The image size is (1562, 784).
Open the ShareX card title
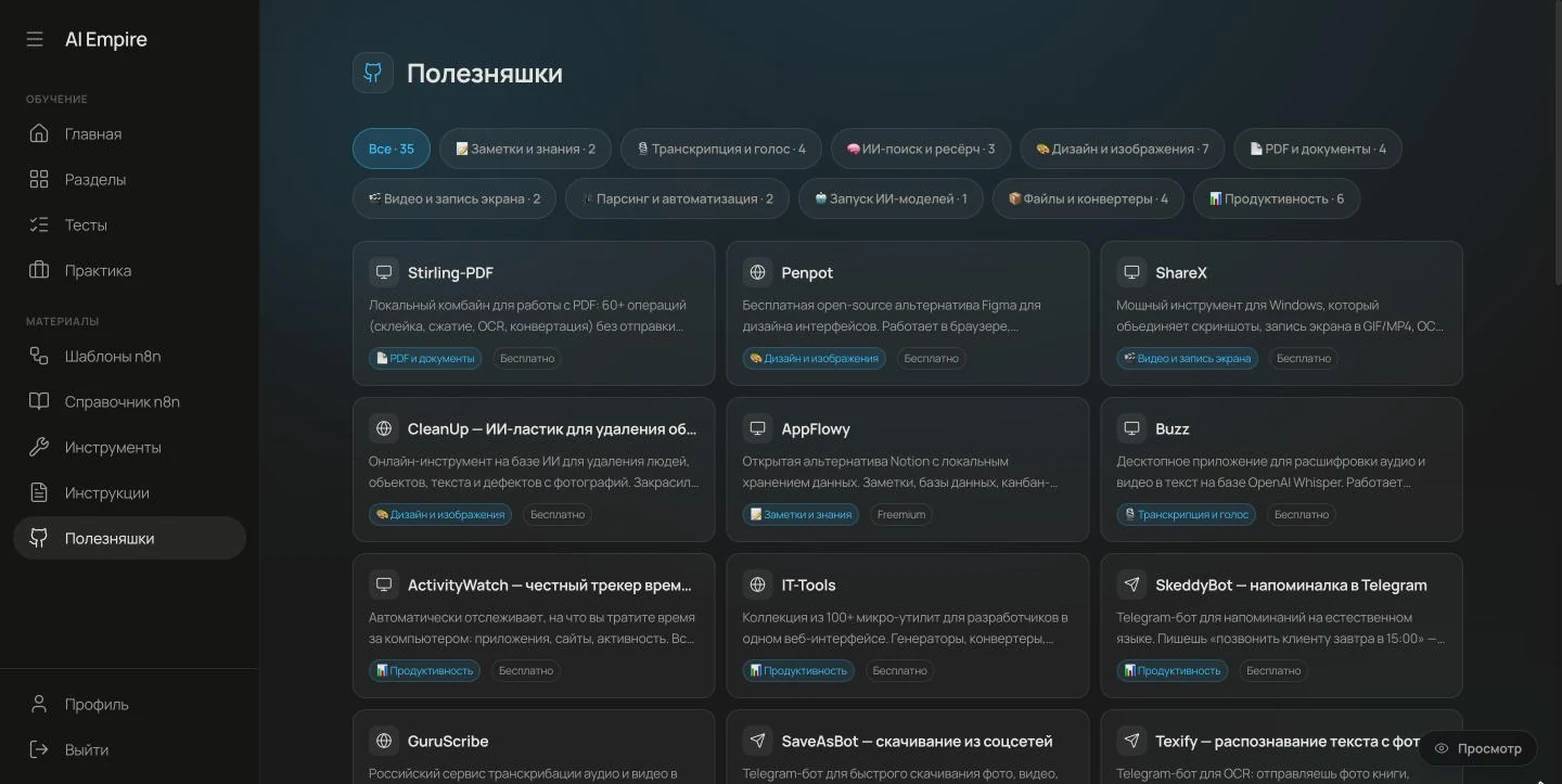click(x=1181, y=273)
